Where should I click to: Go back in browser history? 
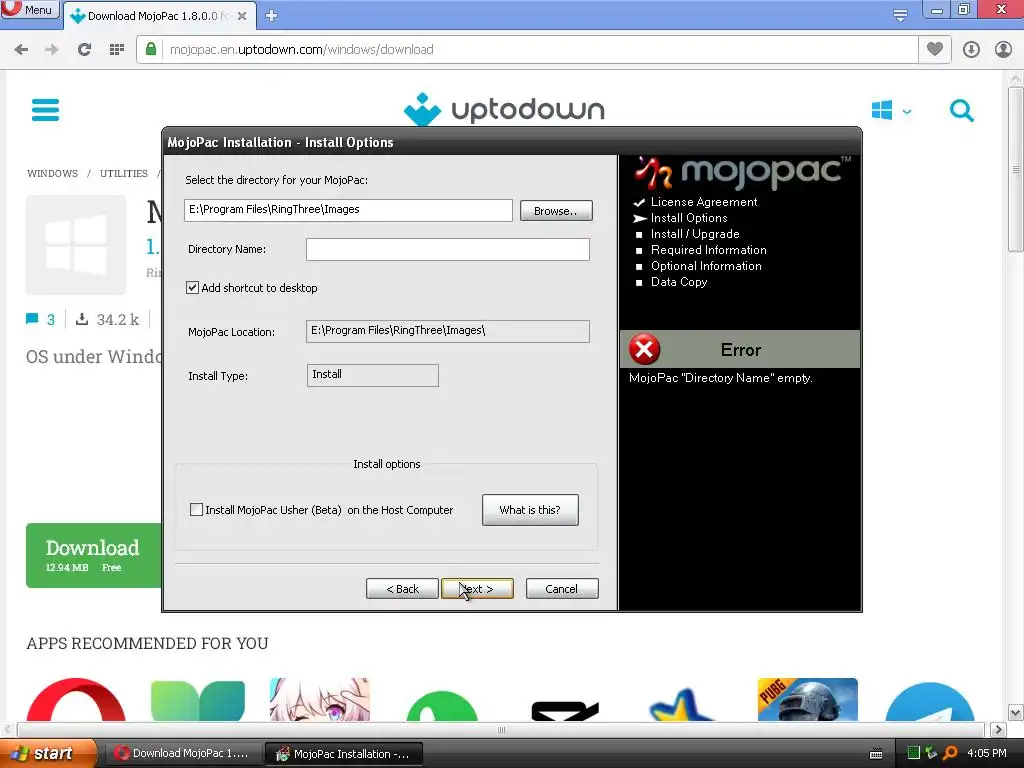22,50
